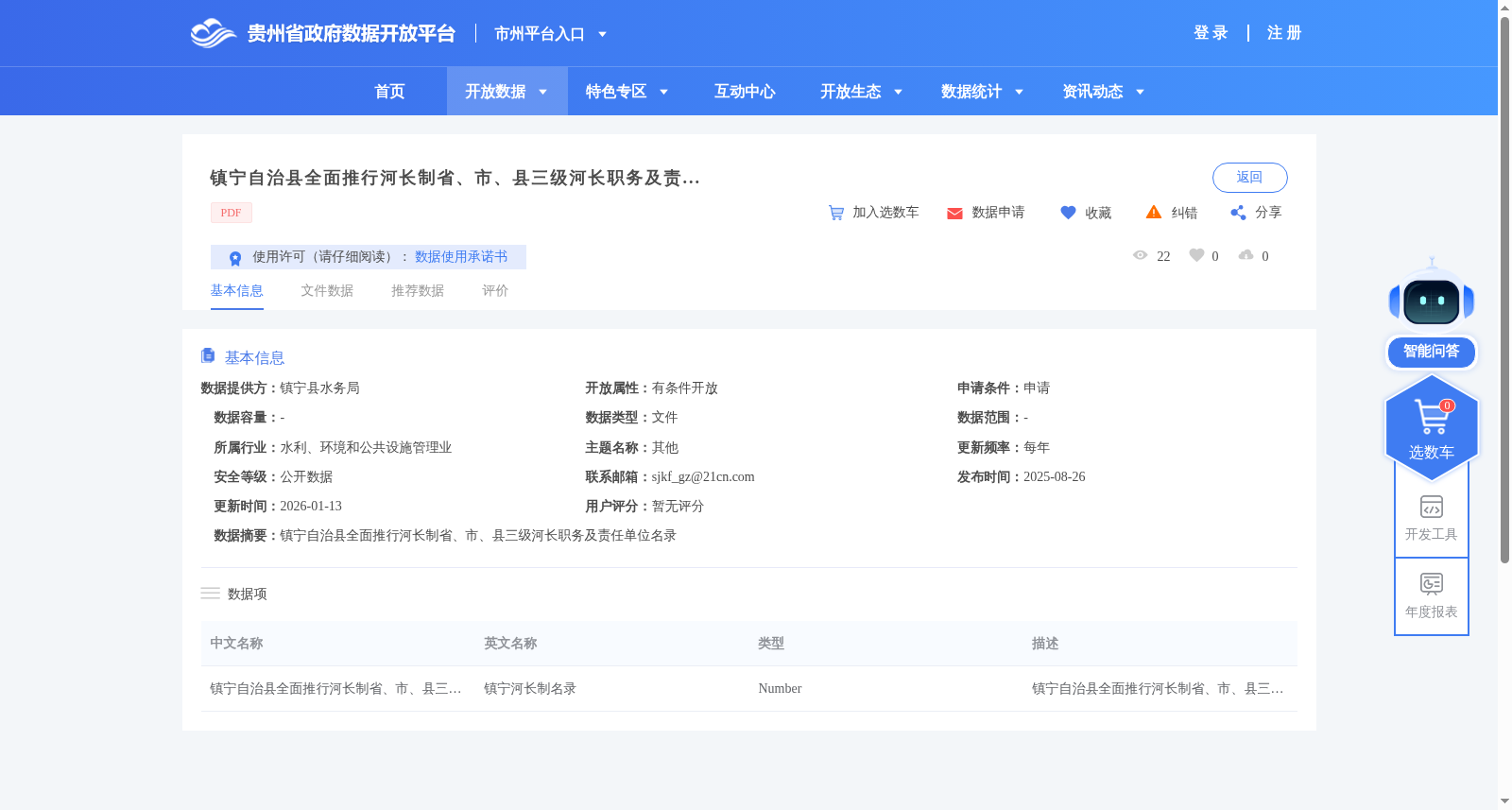Screen dimensions: 1512x810
Task: Click the 中文名称 column header
Action: tap(236, 644)
